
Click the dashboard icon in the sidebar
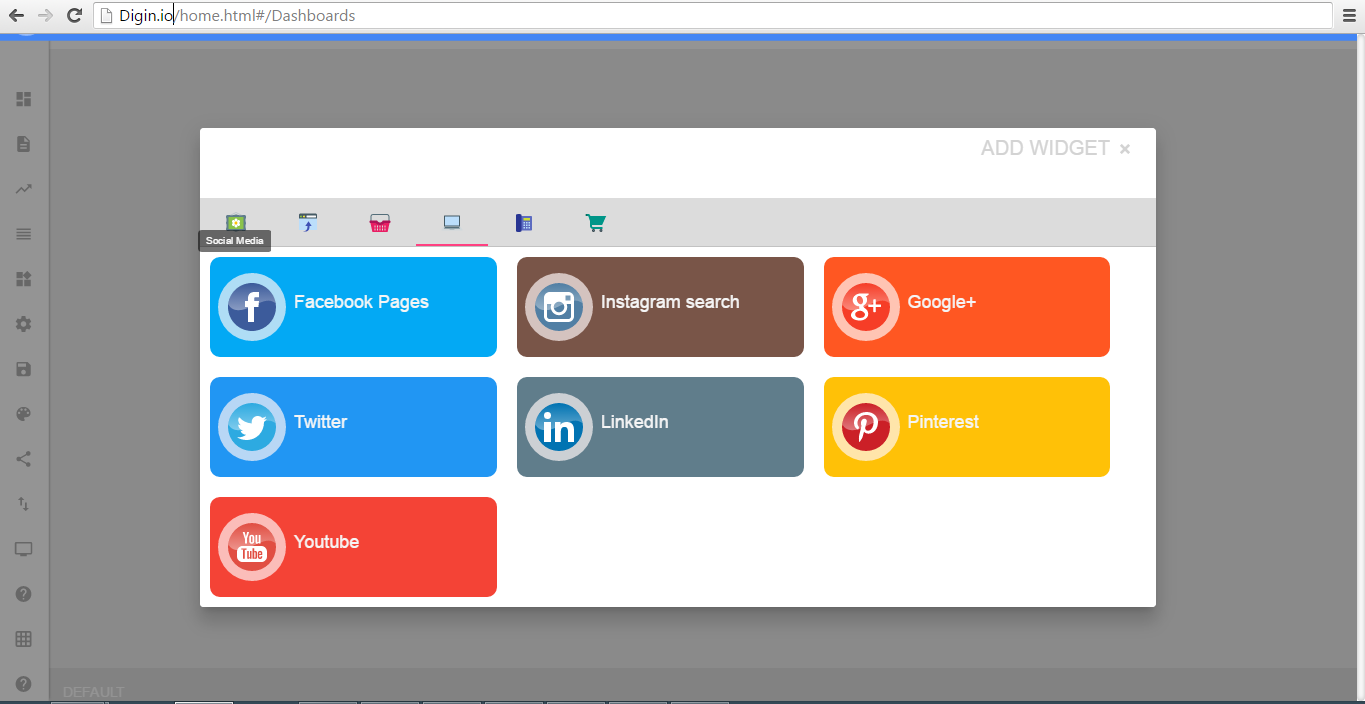(x=24, y=99)
